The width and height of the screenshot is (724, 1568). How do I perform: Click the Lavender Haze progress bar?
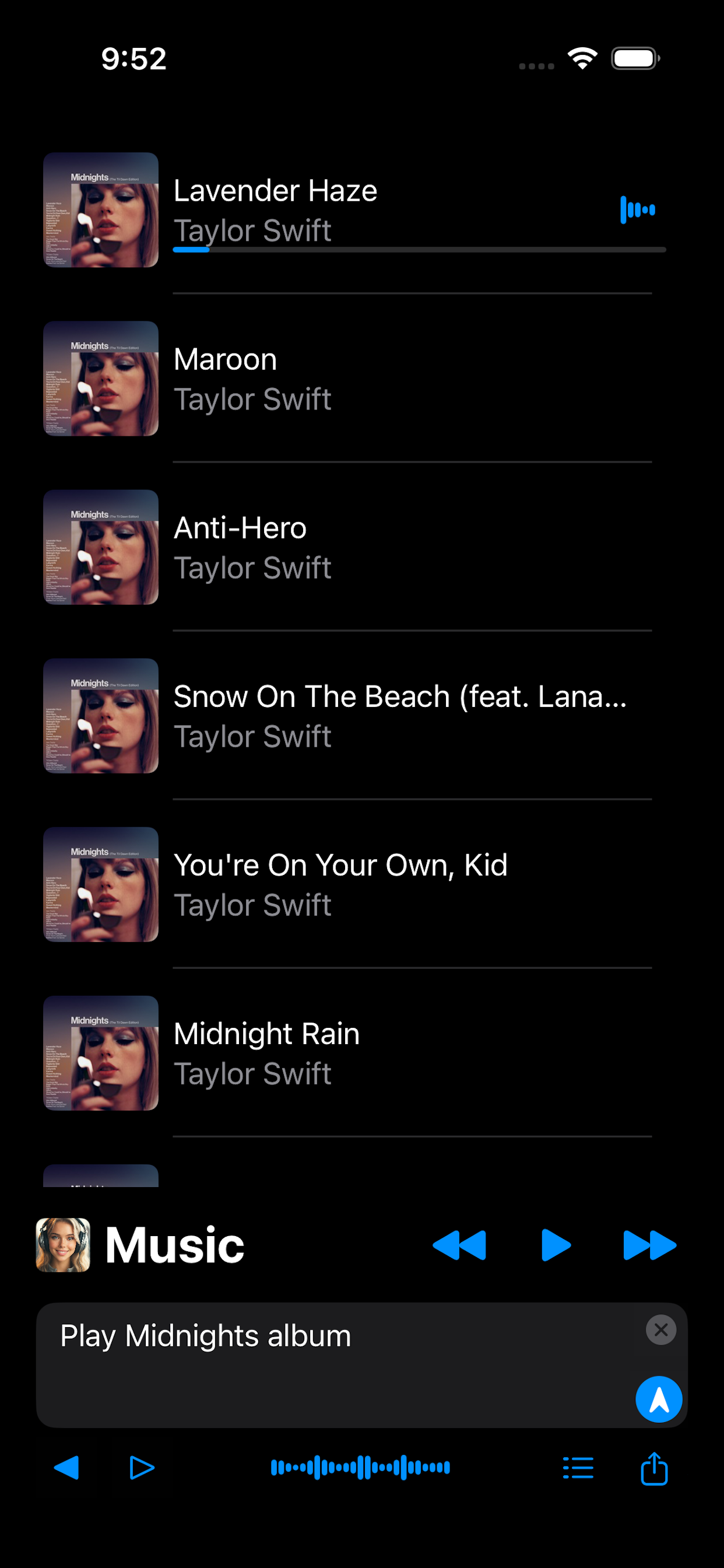[x=419, y=250]
